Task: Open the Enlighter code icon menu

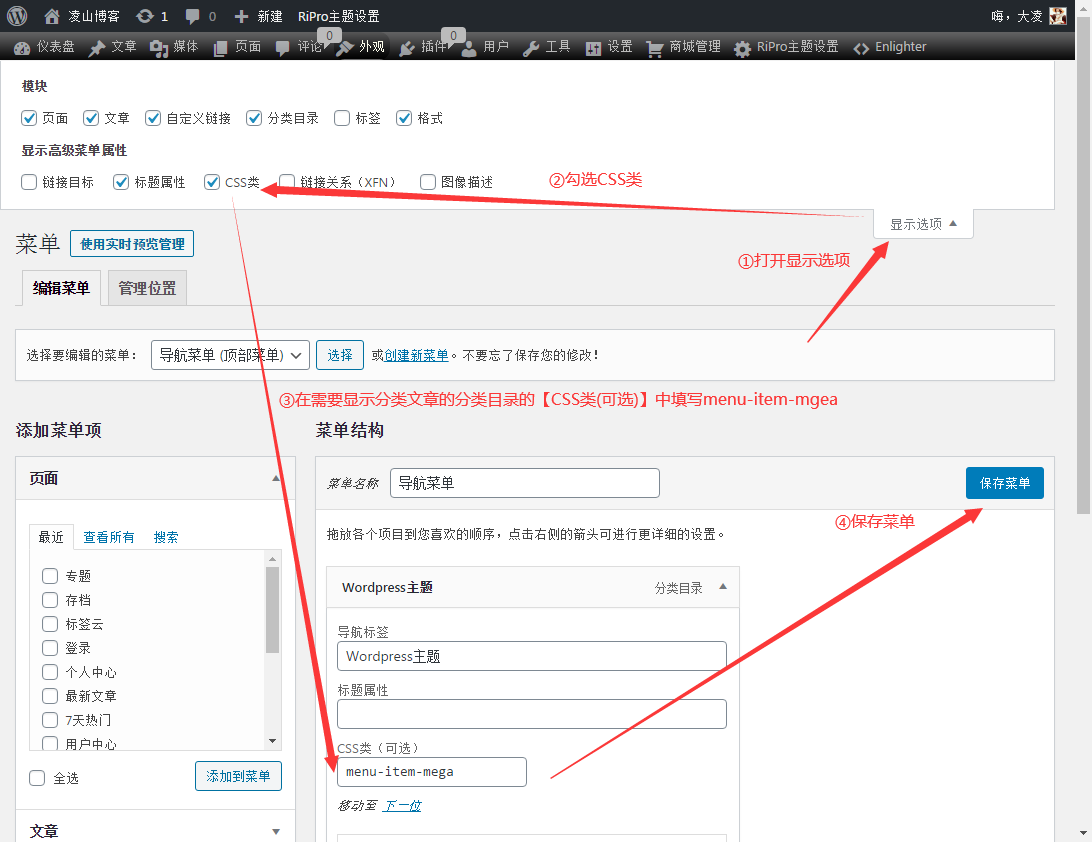Action: (861, 48)
